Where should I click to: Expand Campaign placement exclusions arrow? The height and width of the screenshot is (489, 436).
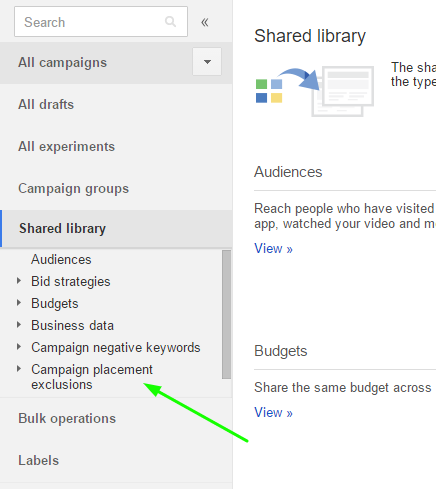[19, 369]
